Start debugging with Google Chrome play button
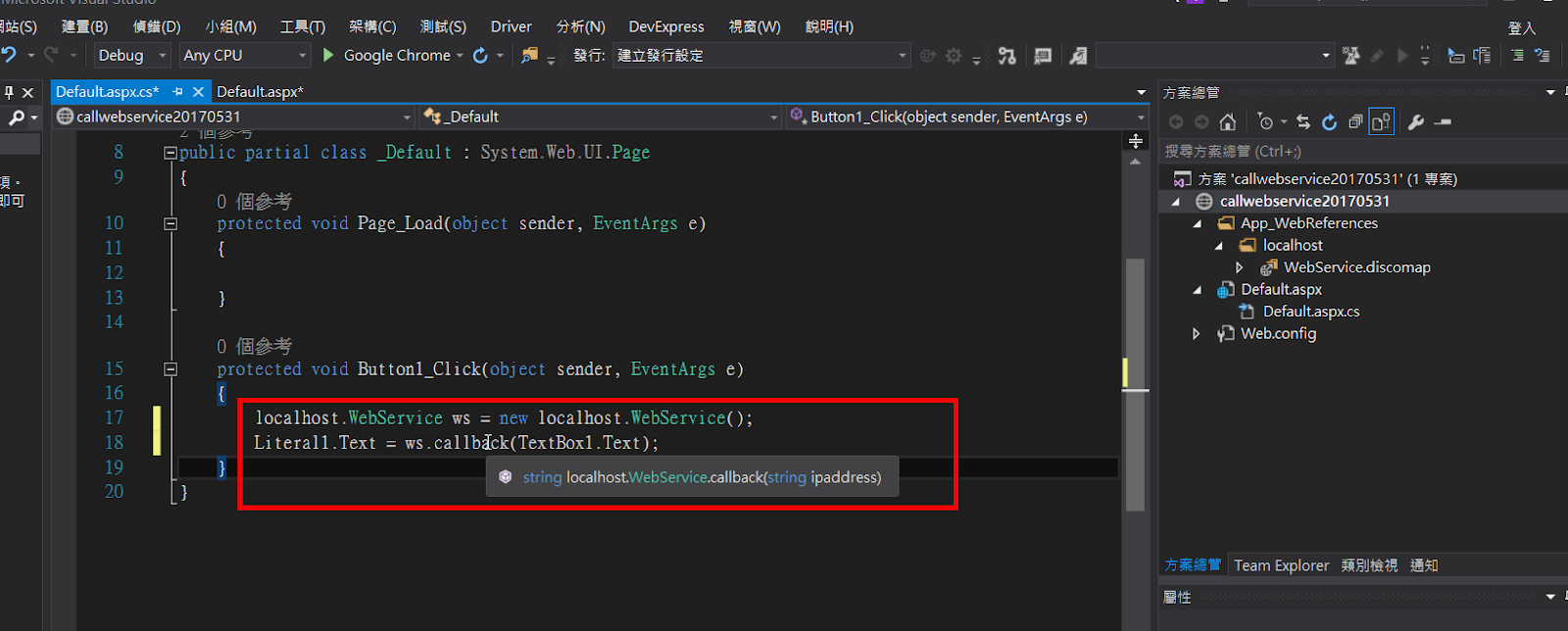Viewport: 1568px width, 631px height. point(328,55)
